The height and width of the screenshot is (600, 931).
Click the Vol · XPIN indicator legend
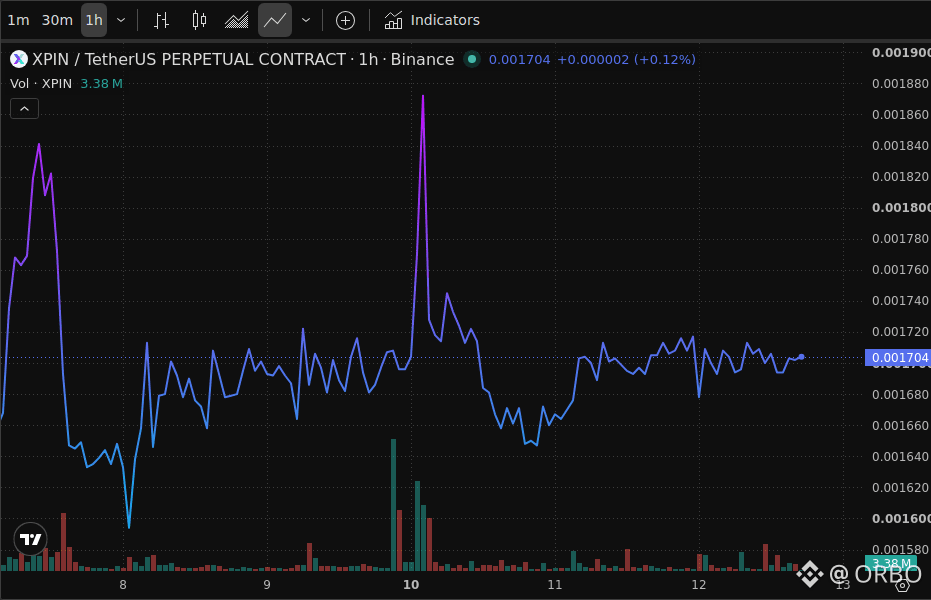41,84
